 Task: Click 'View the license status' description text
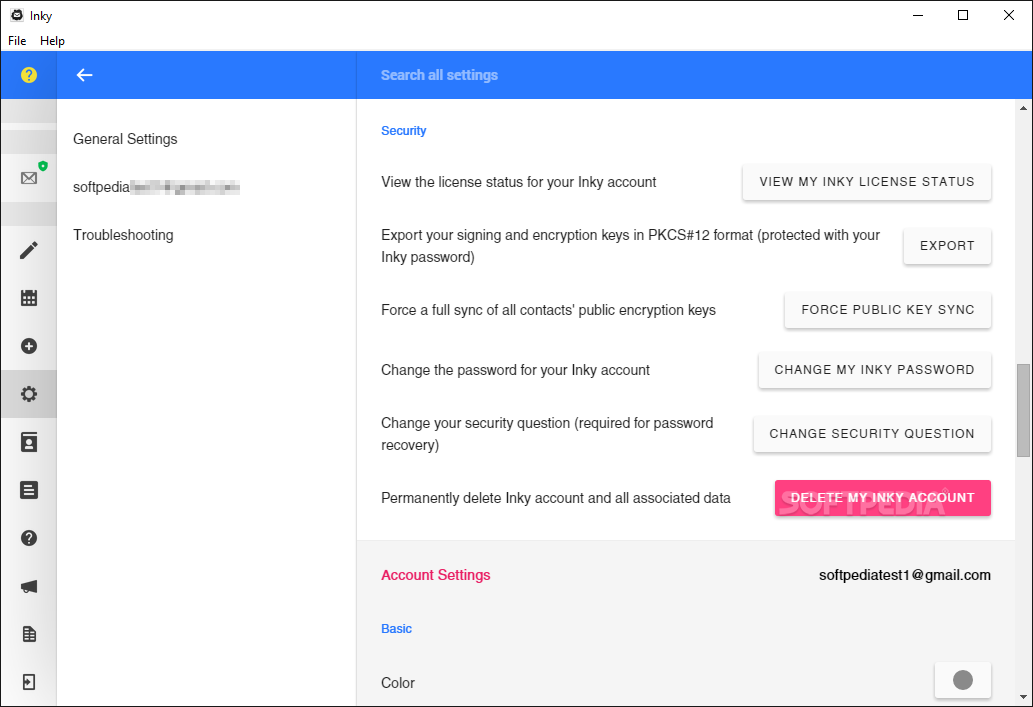pyautogui.click(x=518, y=182)
